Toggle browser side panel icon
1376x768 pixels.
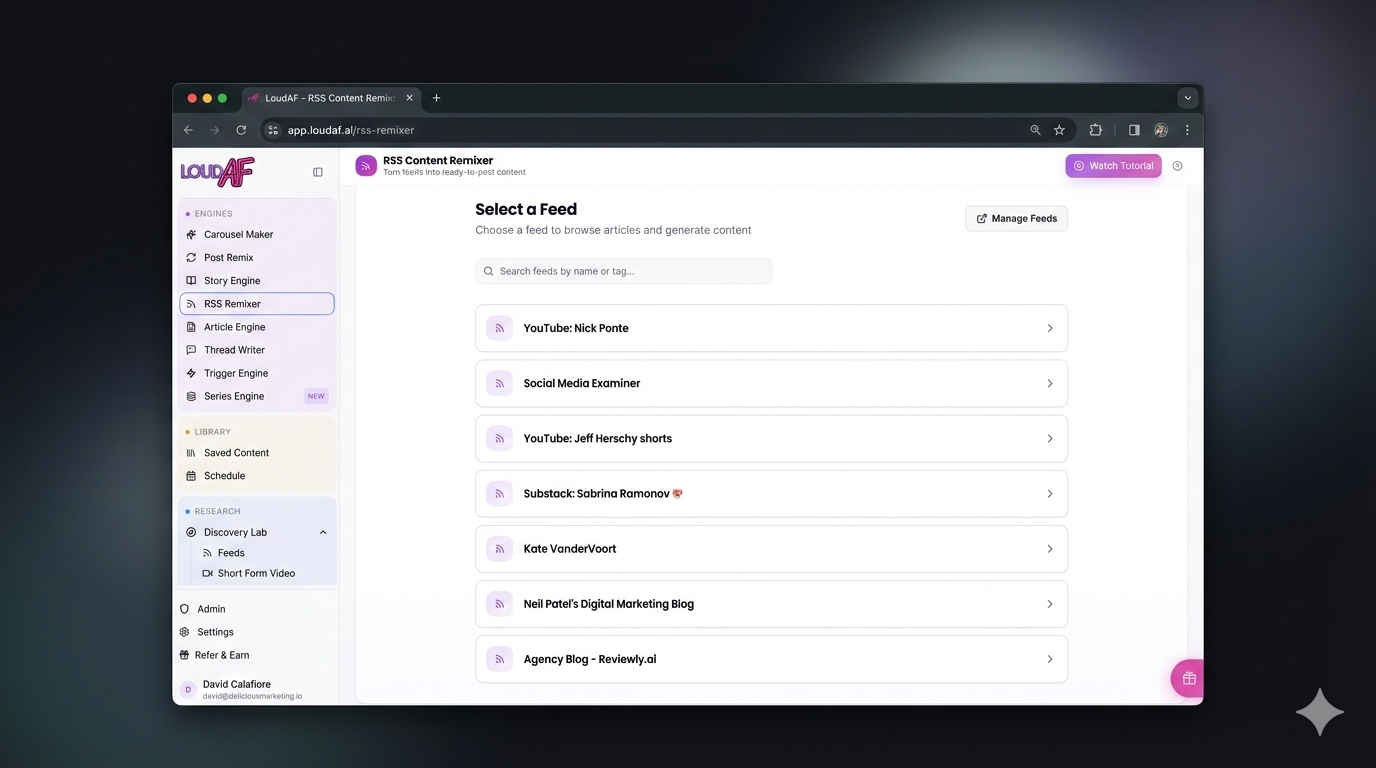(x=1134, y=130)
